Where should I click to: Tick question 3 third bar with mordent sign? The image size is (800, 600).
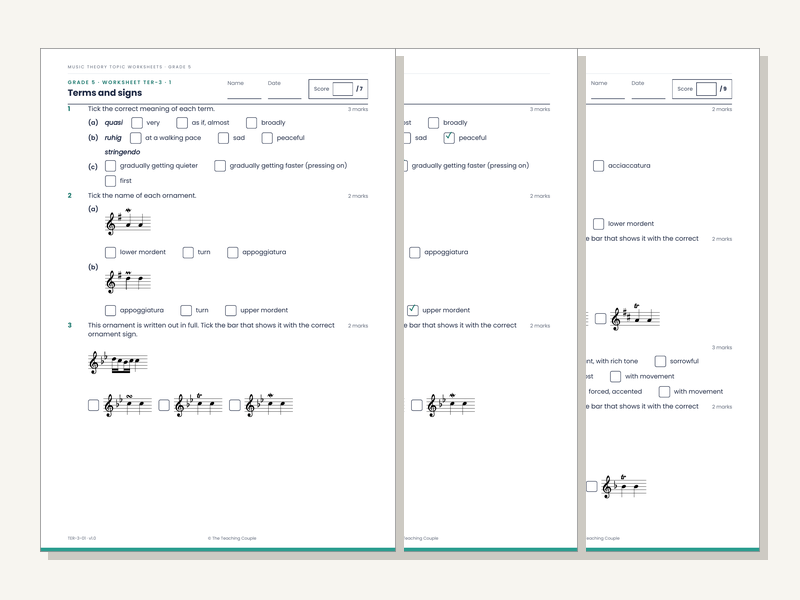tap(235, 406)
